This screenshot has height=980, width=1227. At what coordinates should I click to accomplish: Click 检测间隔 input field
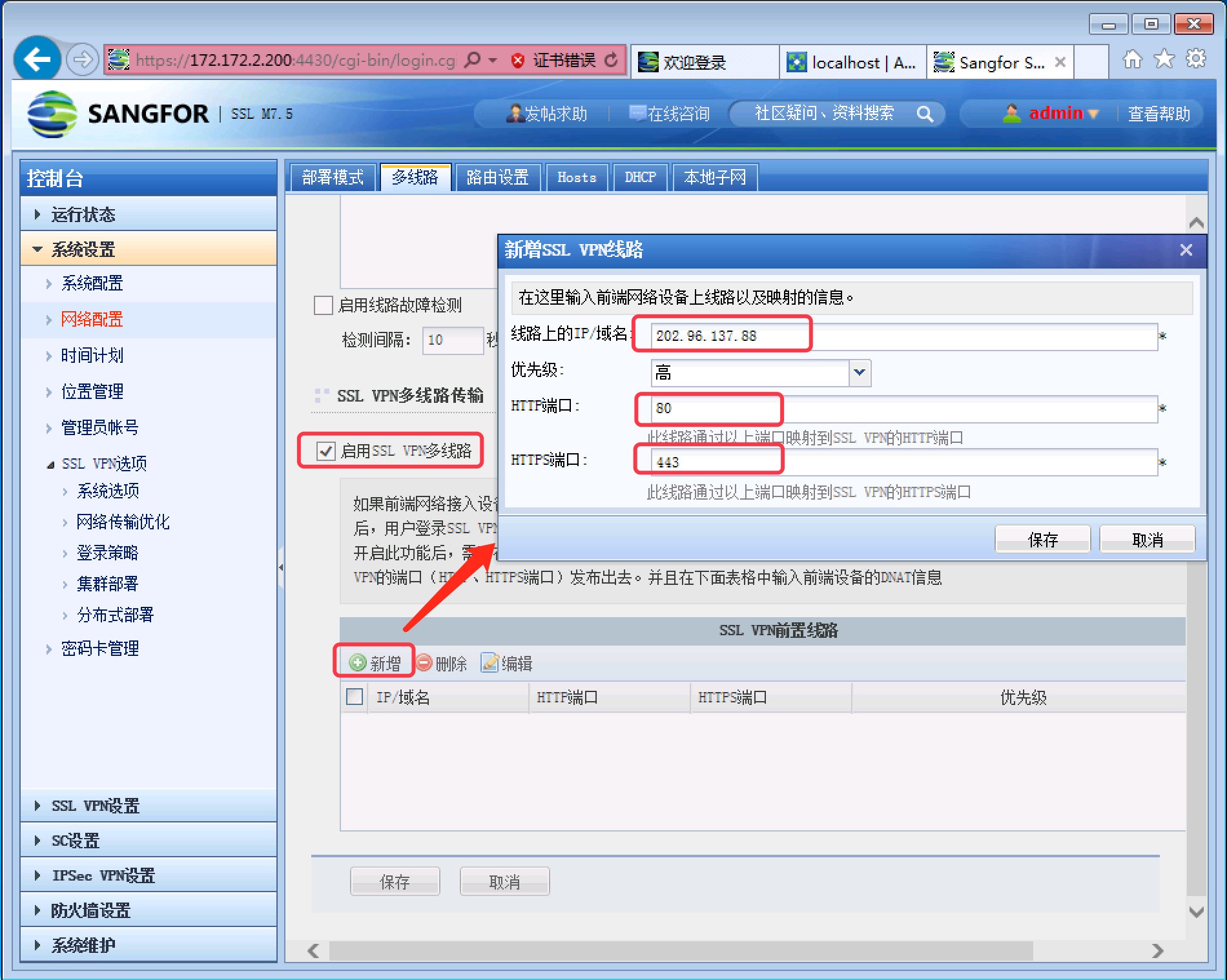pyautogui.click(x=453, y=340)
